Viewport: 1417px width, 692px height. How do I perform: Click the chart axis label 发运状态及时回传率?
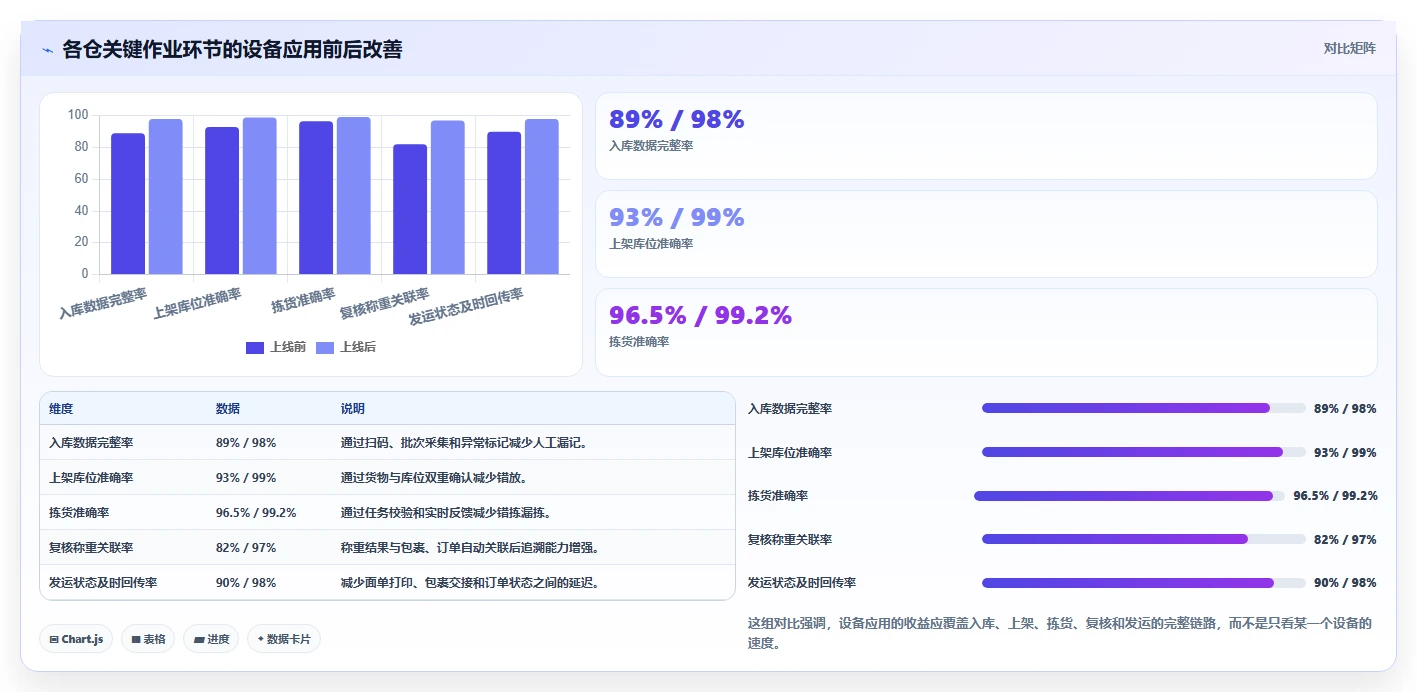[x=466, y=306]
